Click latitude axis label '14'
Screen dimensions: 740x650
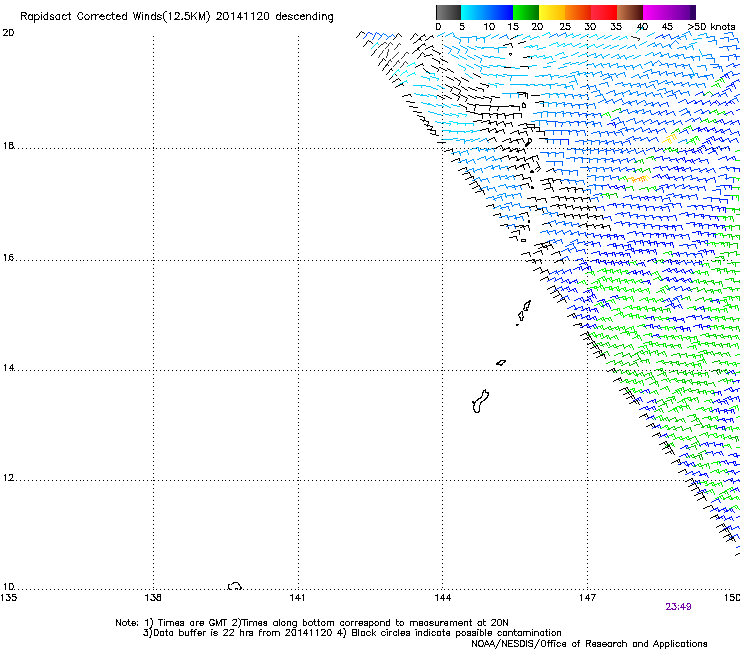point(8,368)
